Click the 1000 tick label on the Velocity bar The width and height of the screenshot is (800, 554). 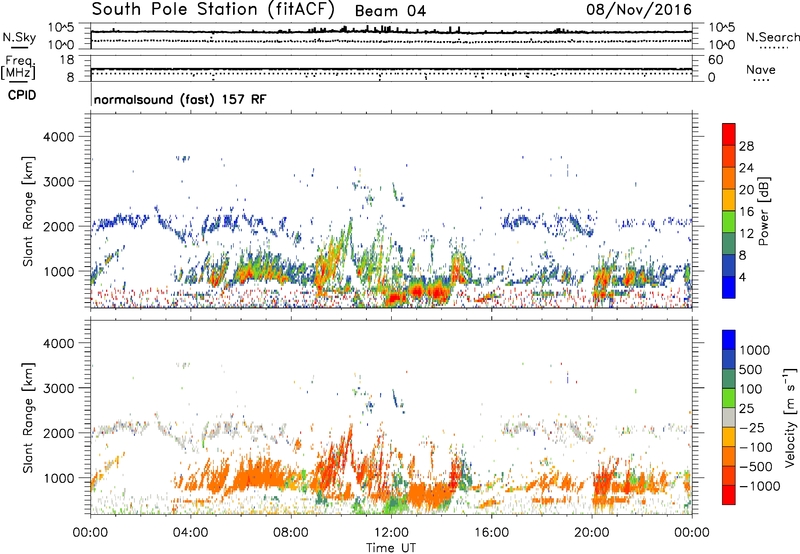[755, 350]
